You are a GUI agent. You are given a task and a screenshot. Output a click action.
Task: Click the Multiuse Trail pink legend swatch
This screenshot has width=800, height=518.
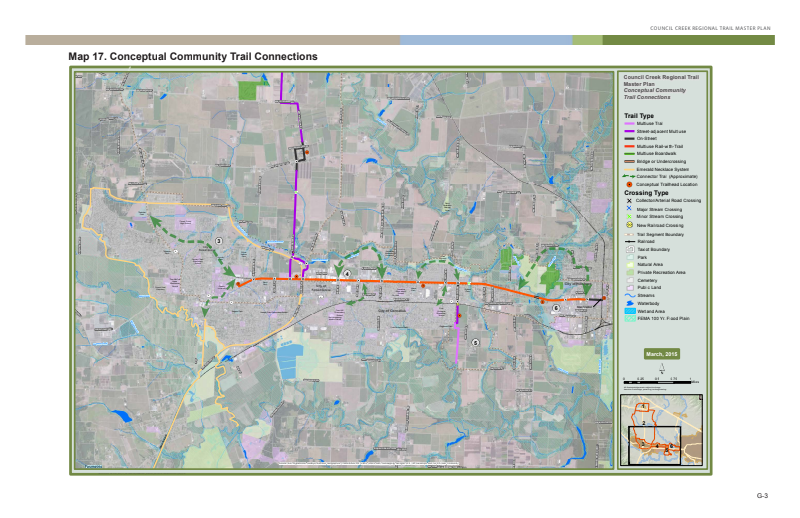click(x=629, y=123)
